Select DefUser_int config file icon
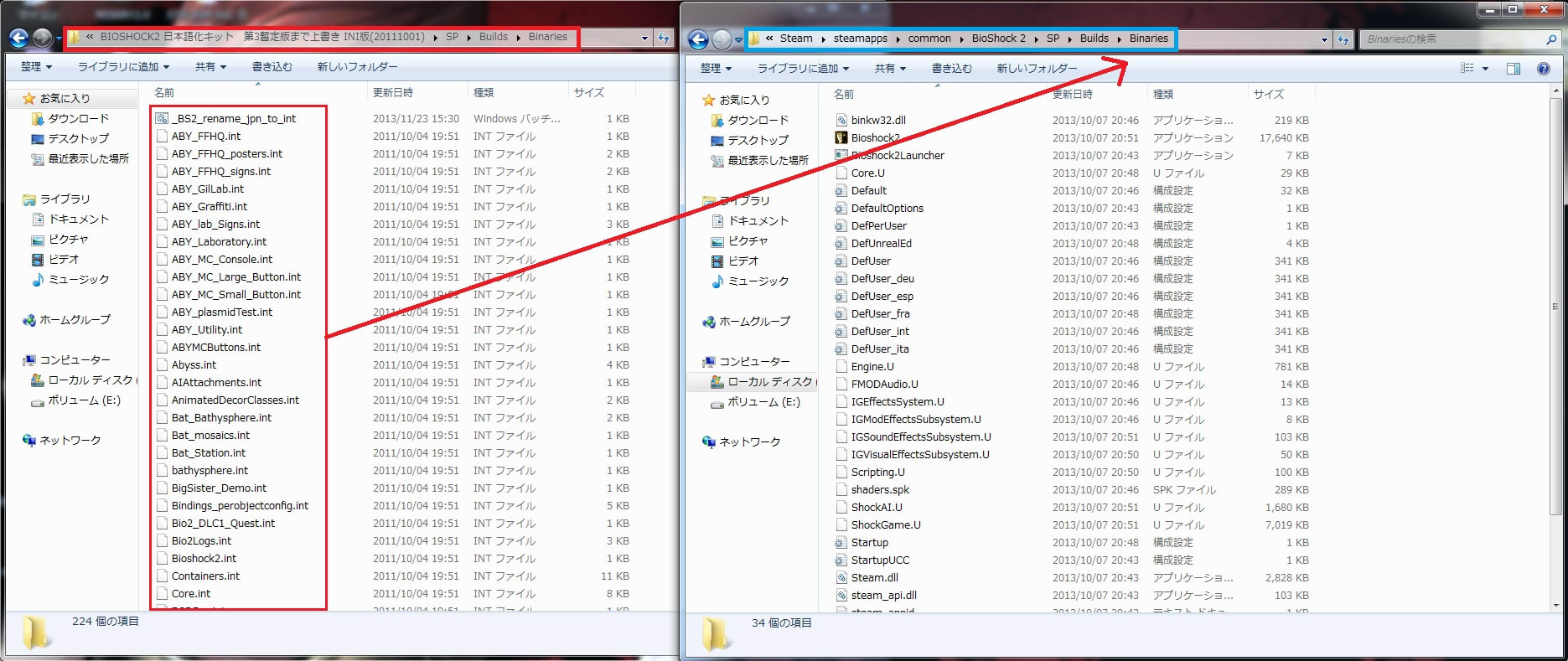 pos(841,332)
